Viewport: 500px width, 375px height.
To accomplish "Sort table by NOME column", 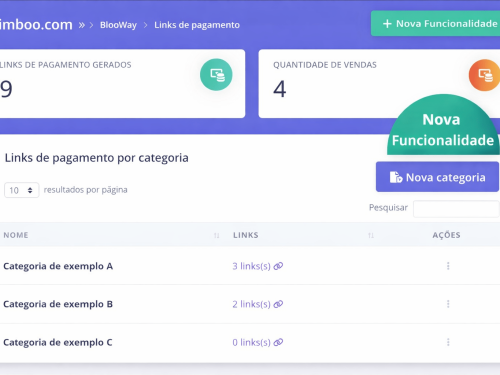I will pyautogui.click(x=216, y=236).
